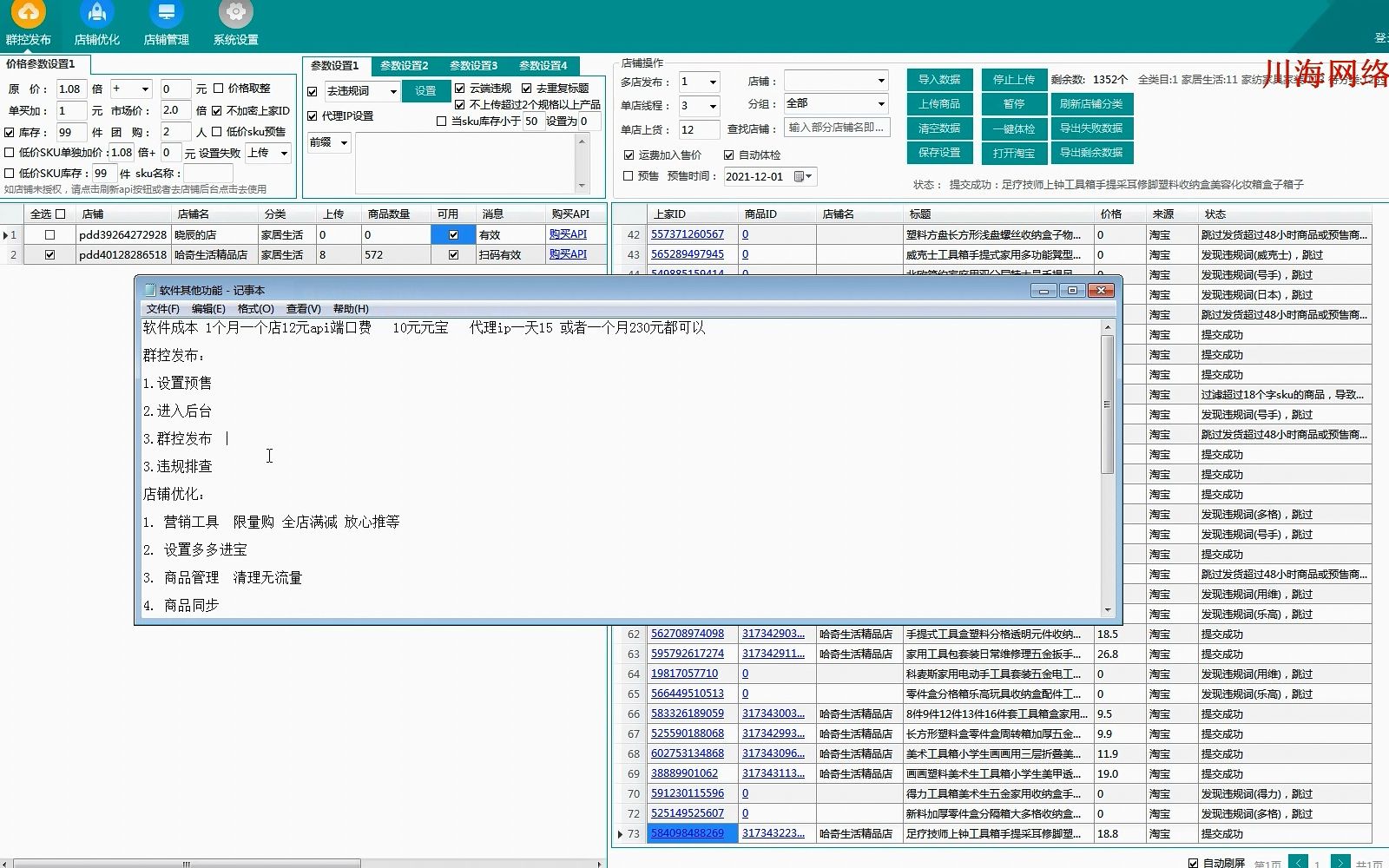Click the 刷新店铺分类 button
This screenshot has height=868, width=1389.
pos(1091,103)
